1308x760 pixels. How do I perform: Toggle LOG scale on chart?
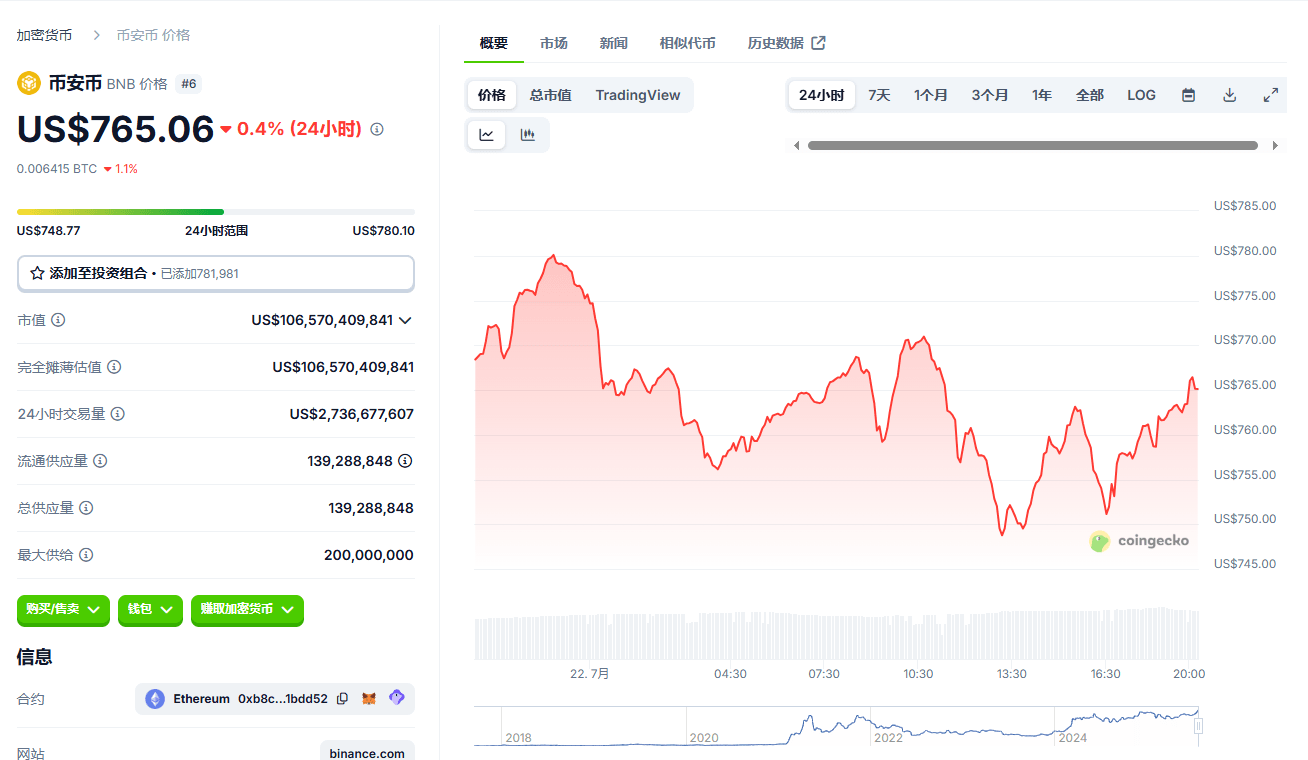(x=1141, y=95)
